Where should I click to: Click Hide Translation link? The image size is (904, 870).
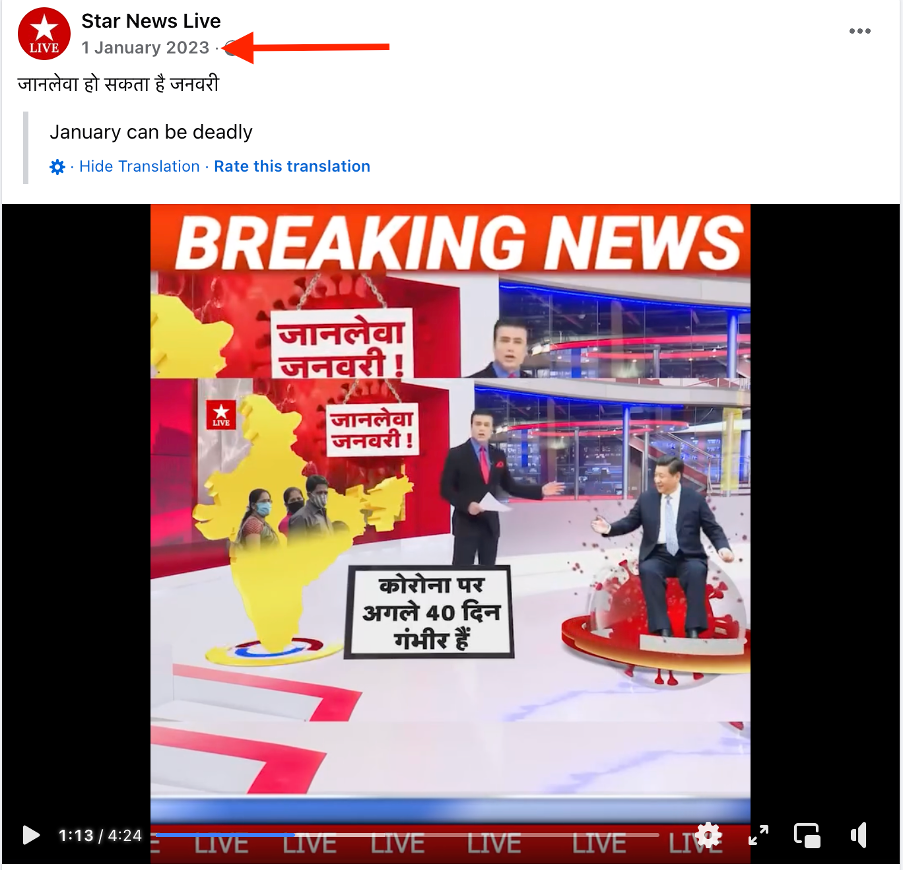coord(139,167)
